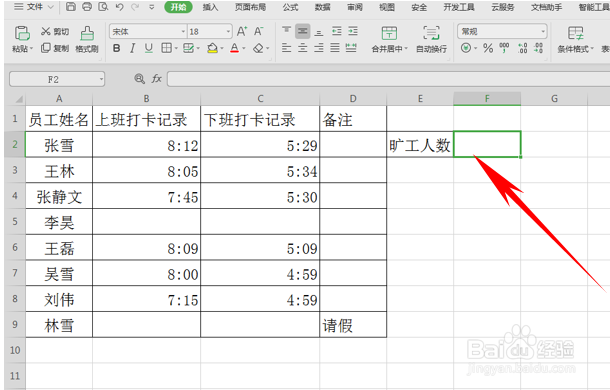
Task: Click the Save icon in the quick access bar
Action: [x=71, y=7]
